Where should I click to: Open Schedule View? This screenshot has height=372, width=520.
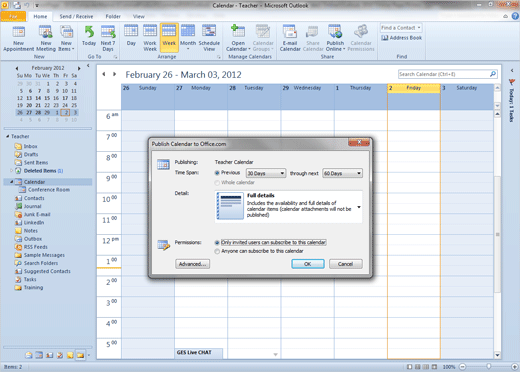(x=209, y=39)
